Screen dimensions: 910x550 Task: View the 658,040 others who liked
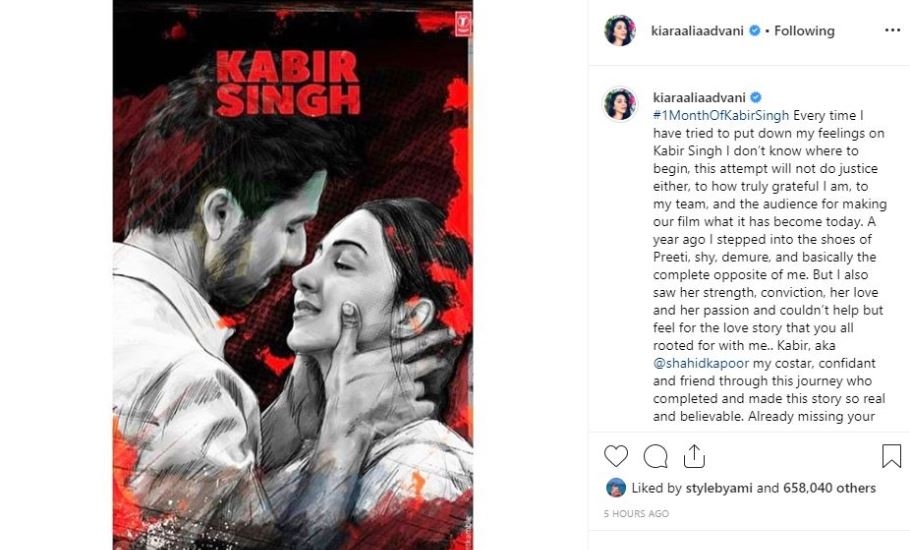tap(829, 488)
